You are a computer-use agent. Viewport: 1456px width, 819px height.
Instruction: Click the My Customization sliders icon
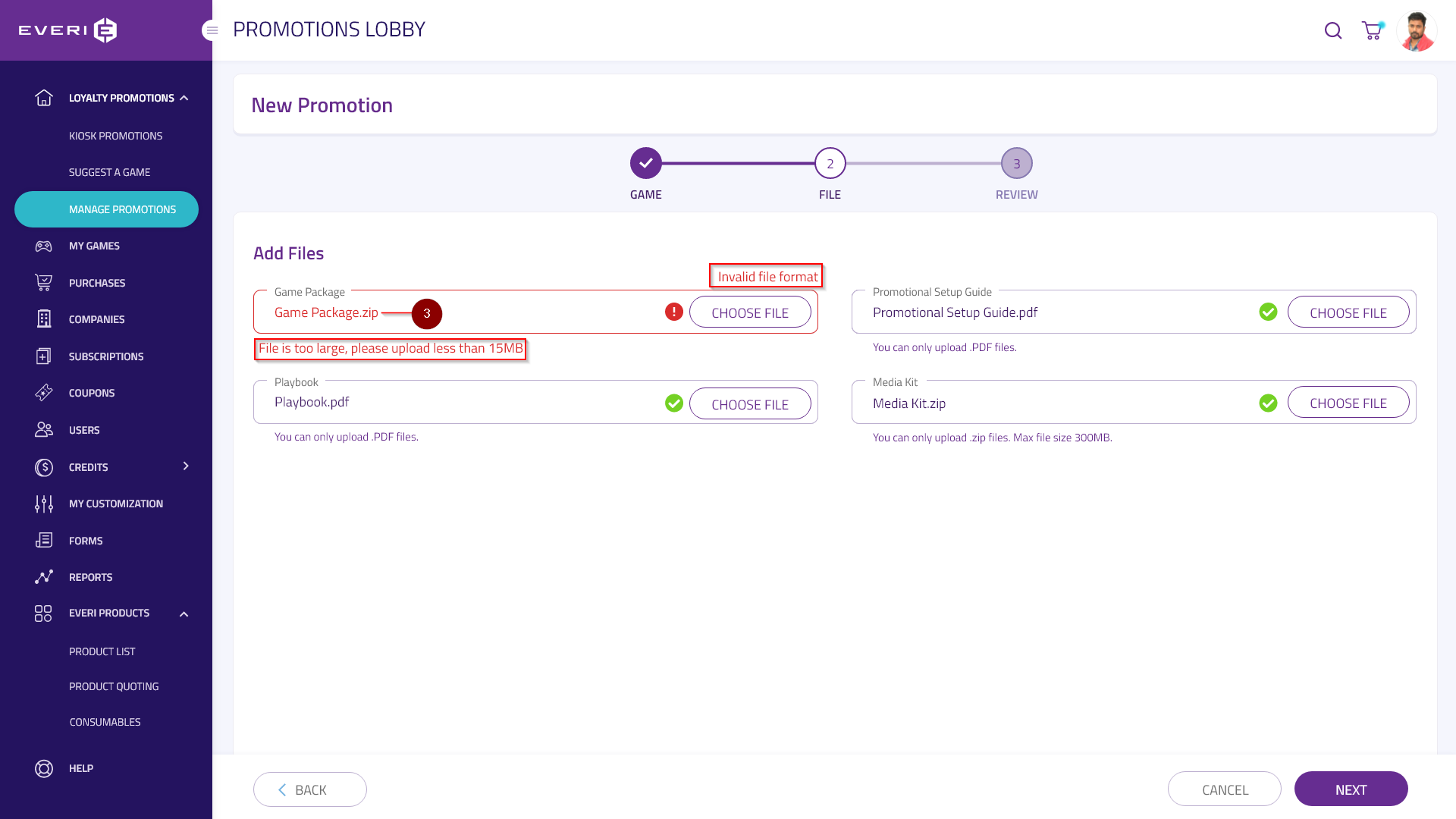(44, 504)
